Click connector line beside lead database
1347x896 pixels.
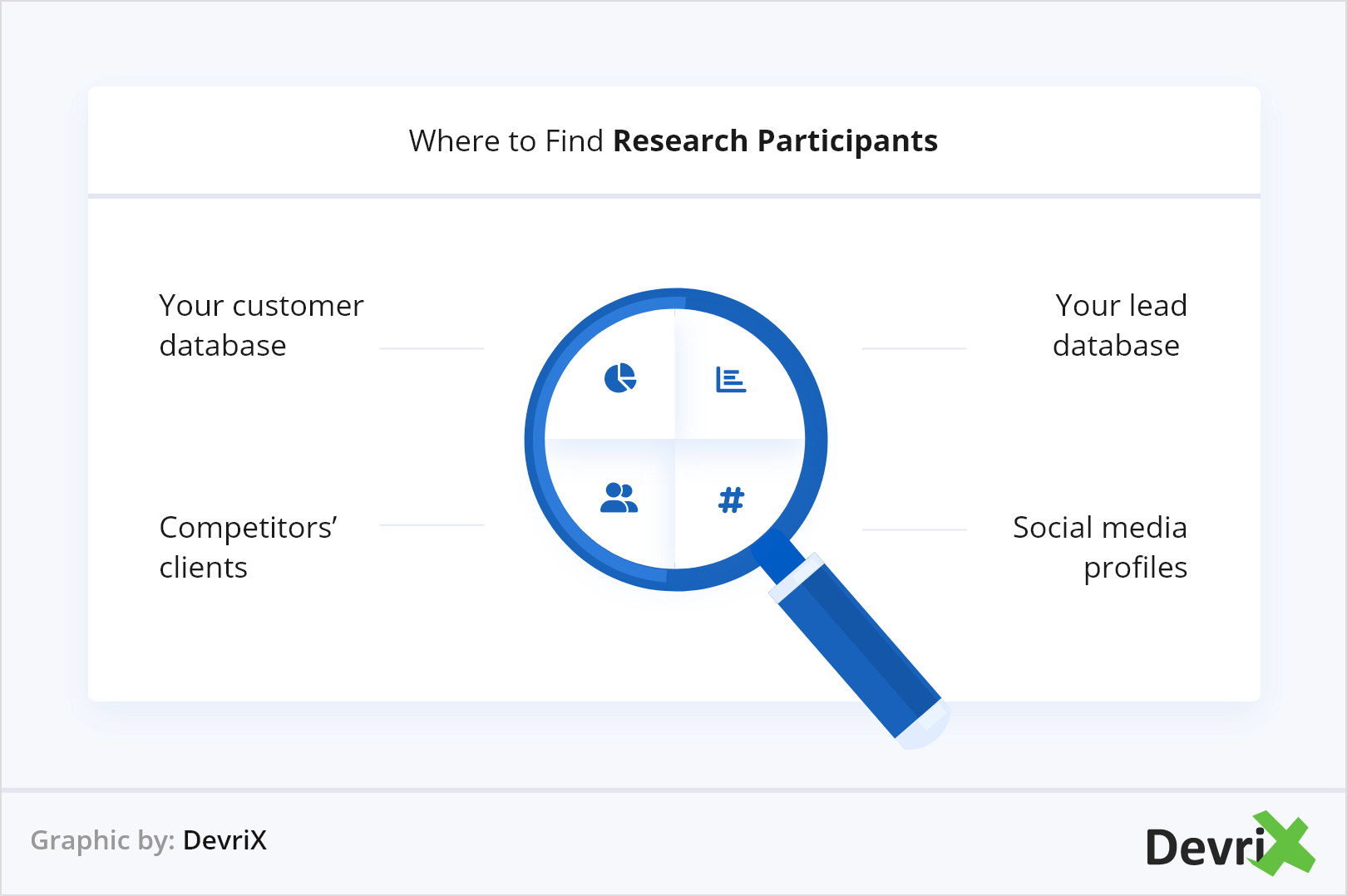[914, 349]
